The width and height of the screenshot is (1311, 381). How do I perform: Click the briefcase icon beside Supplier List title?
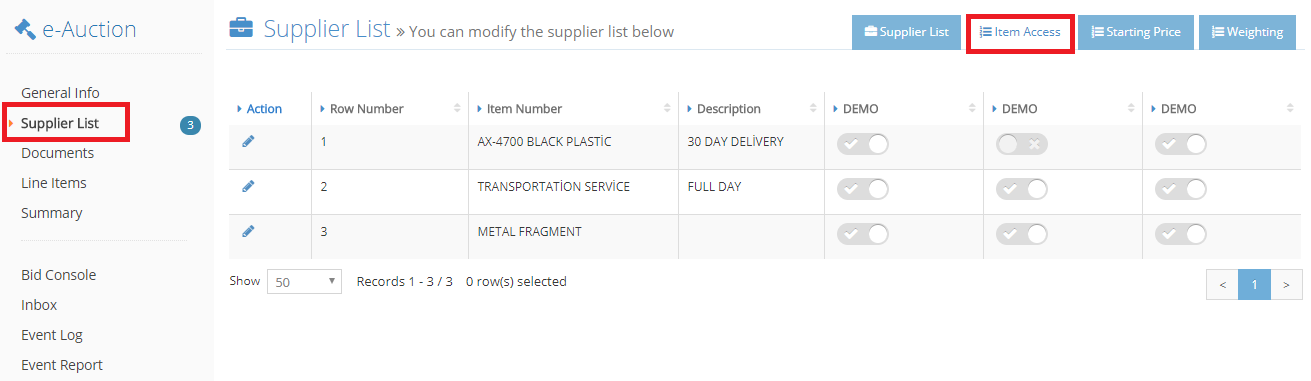pyautogui.click(x=241, y=28)
